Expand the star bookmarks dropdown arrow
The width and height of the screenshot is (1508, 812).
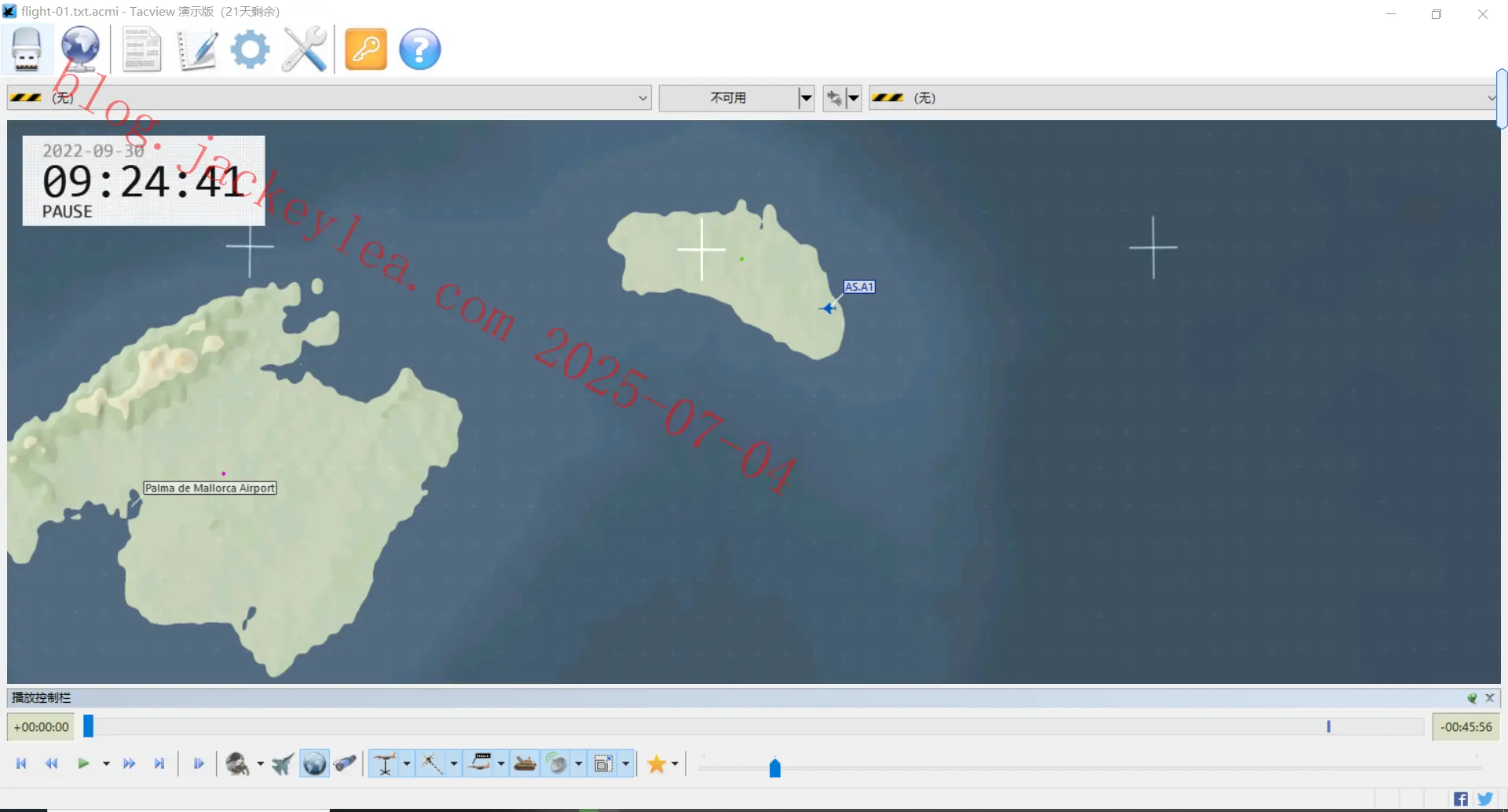coord(675,764)
